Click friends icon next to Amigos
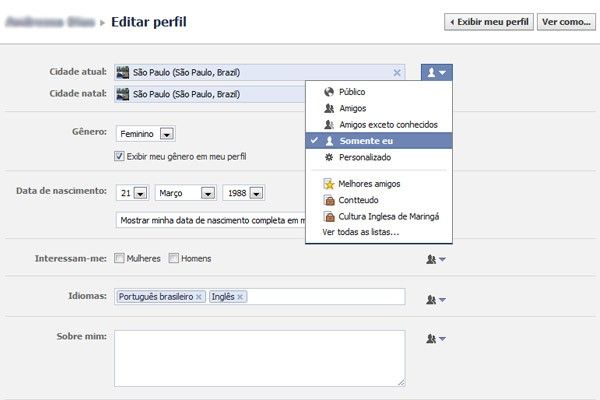The height and width of the screenshot is (400, 600). pos(329,108)
